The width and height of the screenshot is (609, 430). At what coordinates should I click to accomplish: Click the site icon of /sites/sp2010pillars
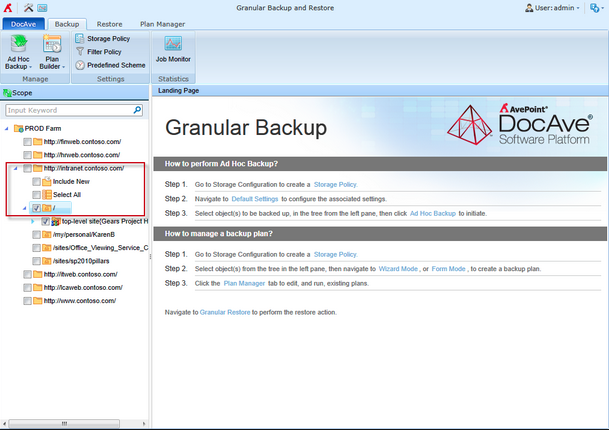coord(47,261)
